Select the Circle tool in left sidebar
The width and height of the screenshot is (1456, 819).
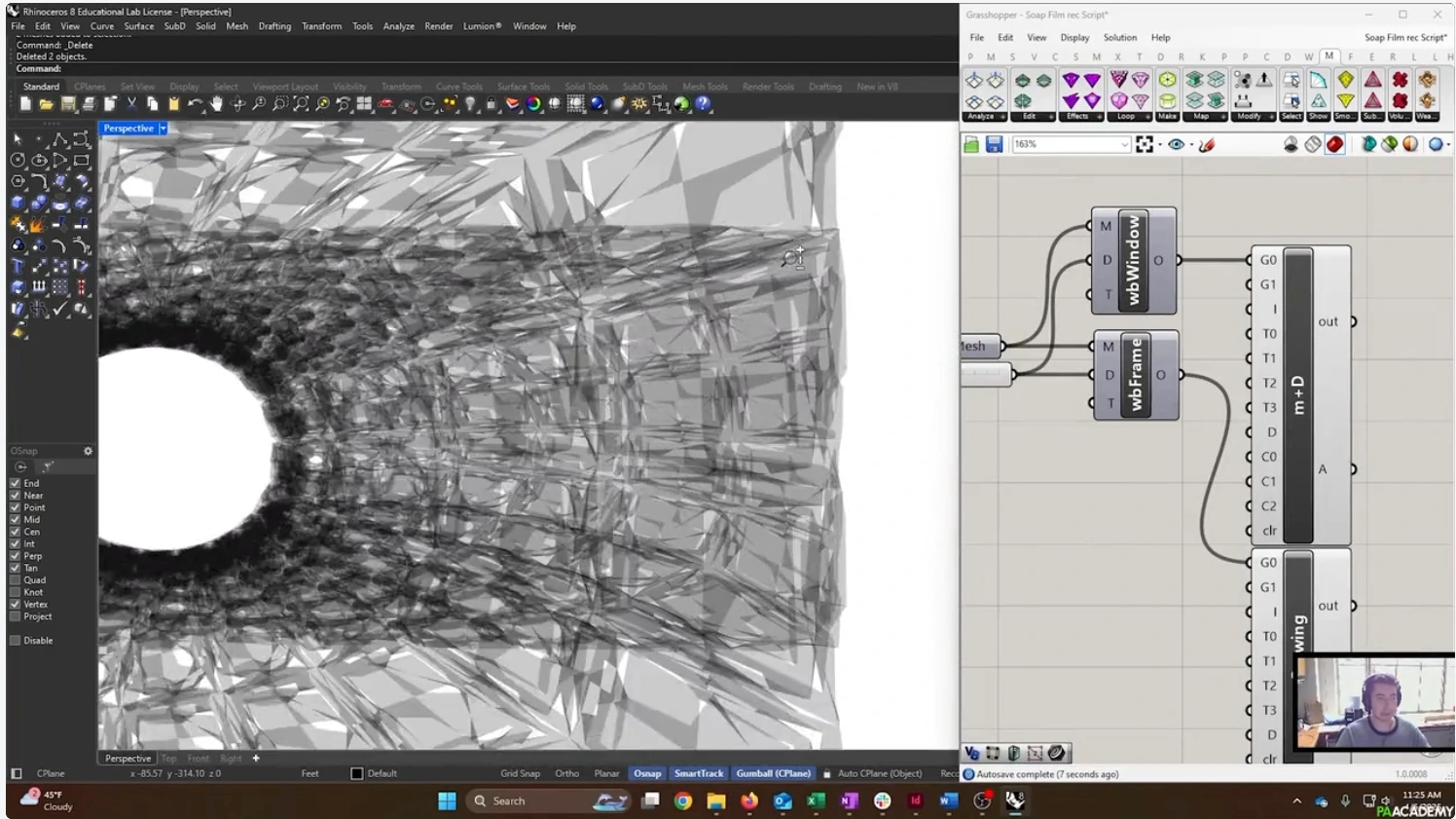pyautogui.click(x=18, y=160)
